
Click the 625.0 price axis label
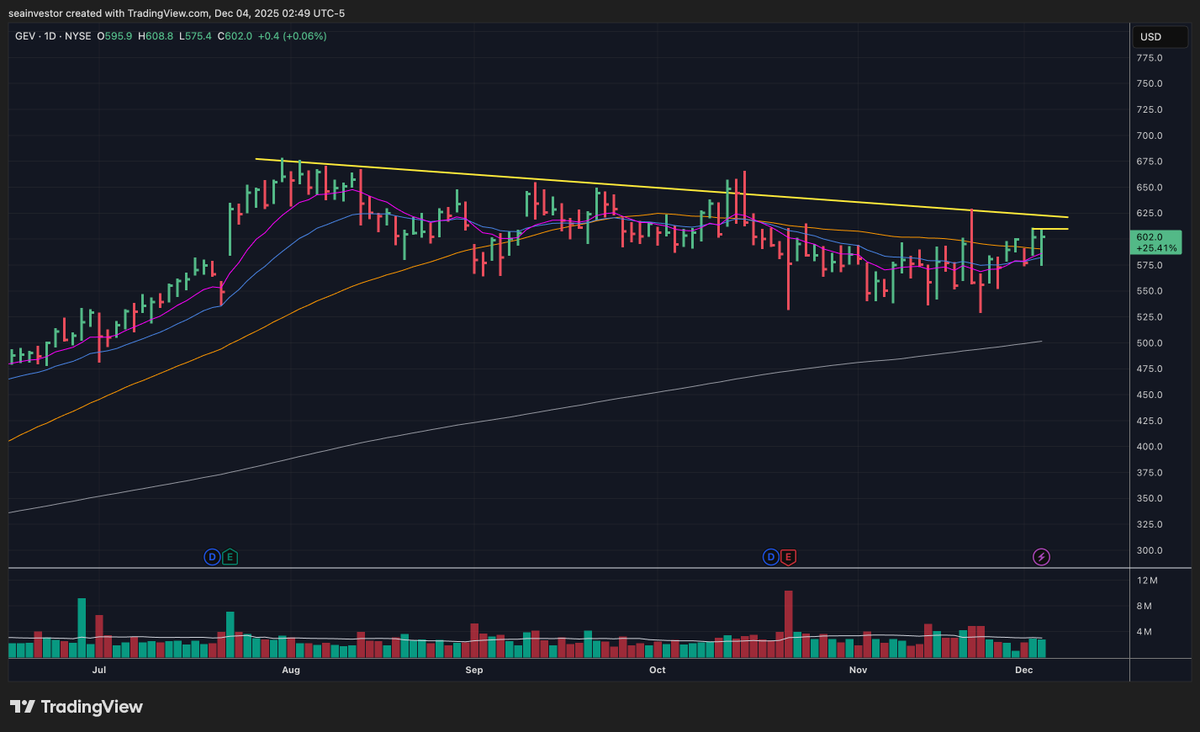[1150, 214]
